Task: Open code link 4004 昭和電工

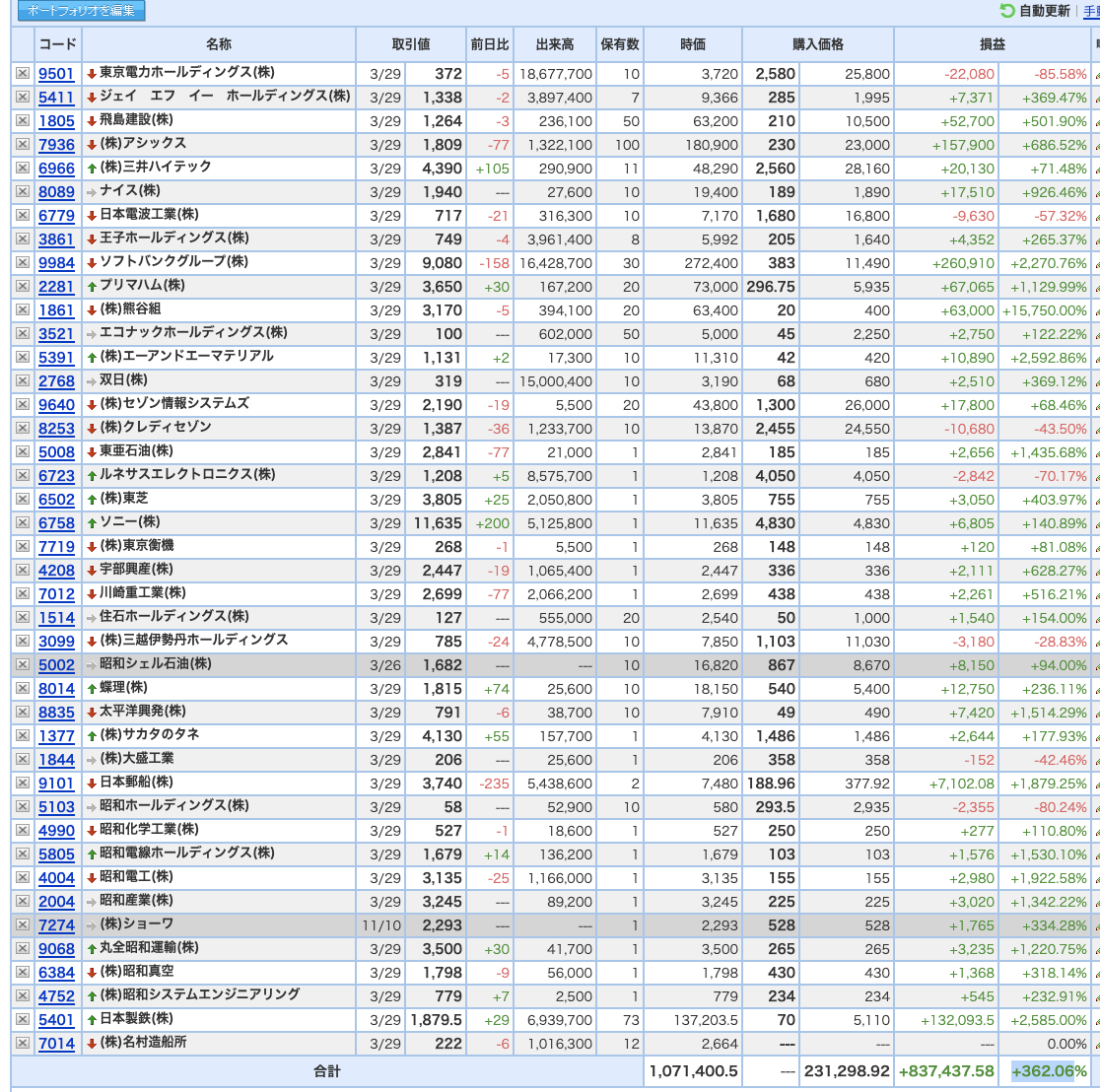Action: 56,878
